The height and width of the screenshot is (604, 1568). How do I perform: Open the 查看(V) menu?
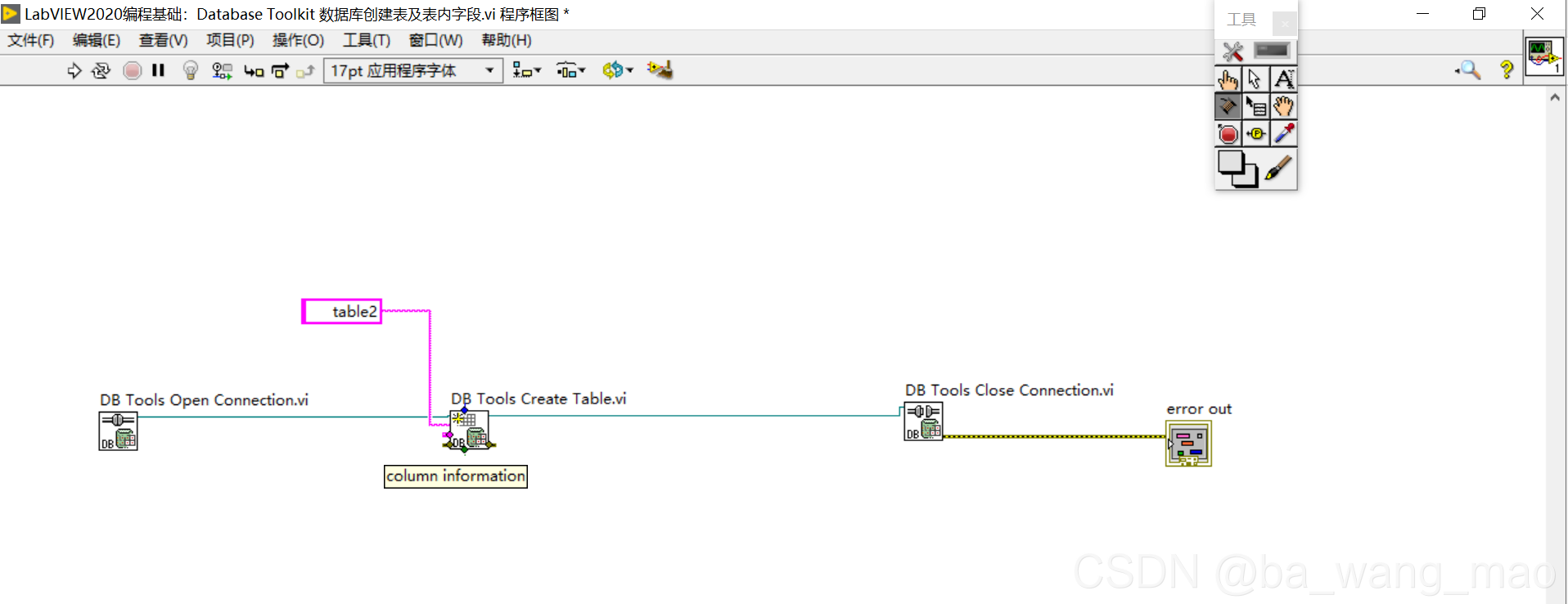[x=164, y=40]
